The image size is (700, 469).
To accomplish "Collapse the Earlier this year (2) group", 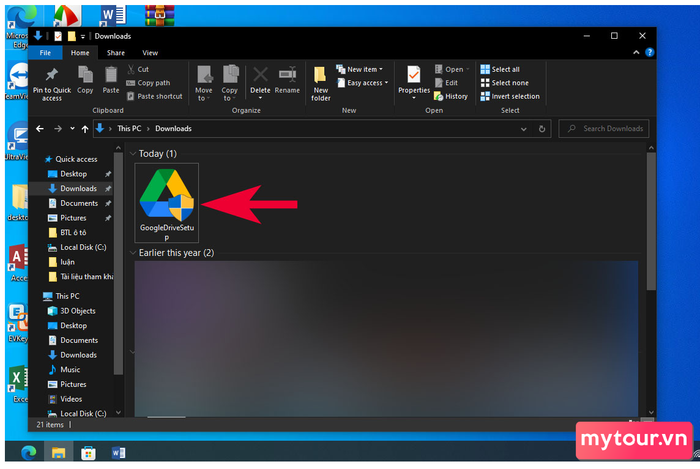I will [x=133, y=253].
